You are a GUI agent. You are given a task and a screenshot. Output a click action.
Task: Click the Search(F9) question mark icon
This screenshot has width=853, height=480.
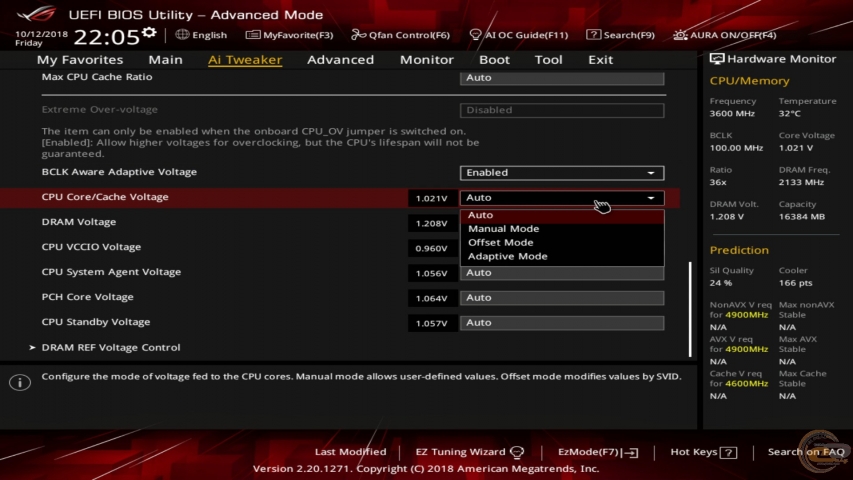point(594,35)
